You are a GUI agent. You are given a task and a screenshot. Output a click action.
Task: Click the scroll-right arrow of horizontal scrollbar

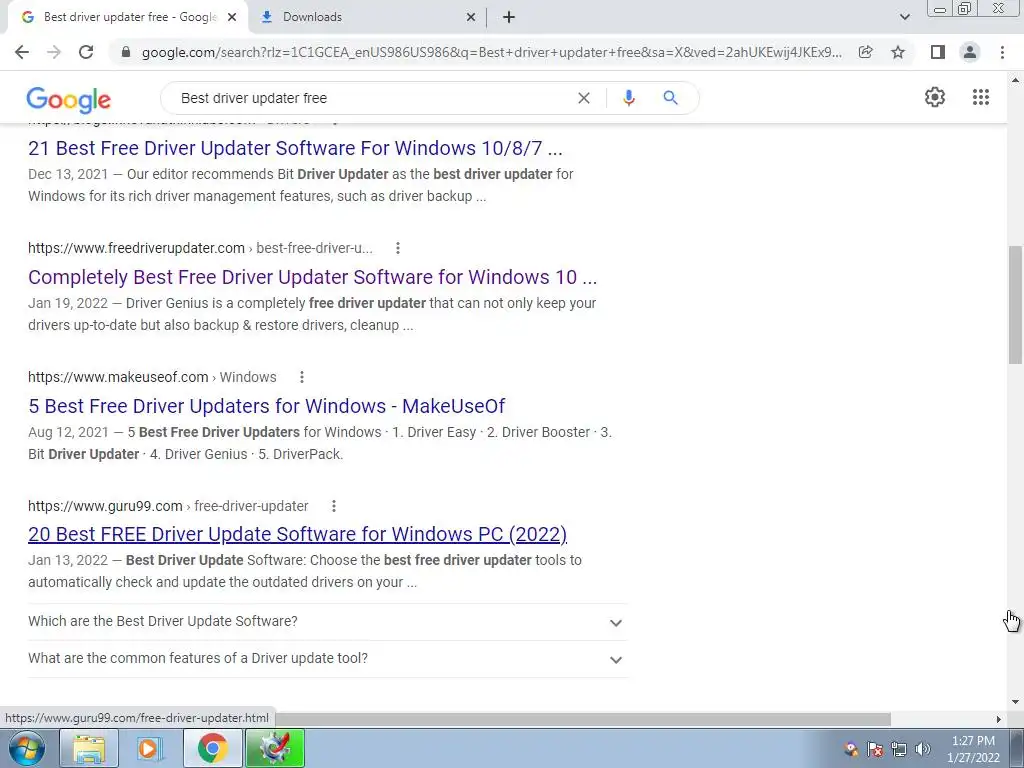(998, 719)
